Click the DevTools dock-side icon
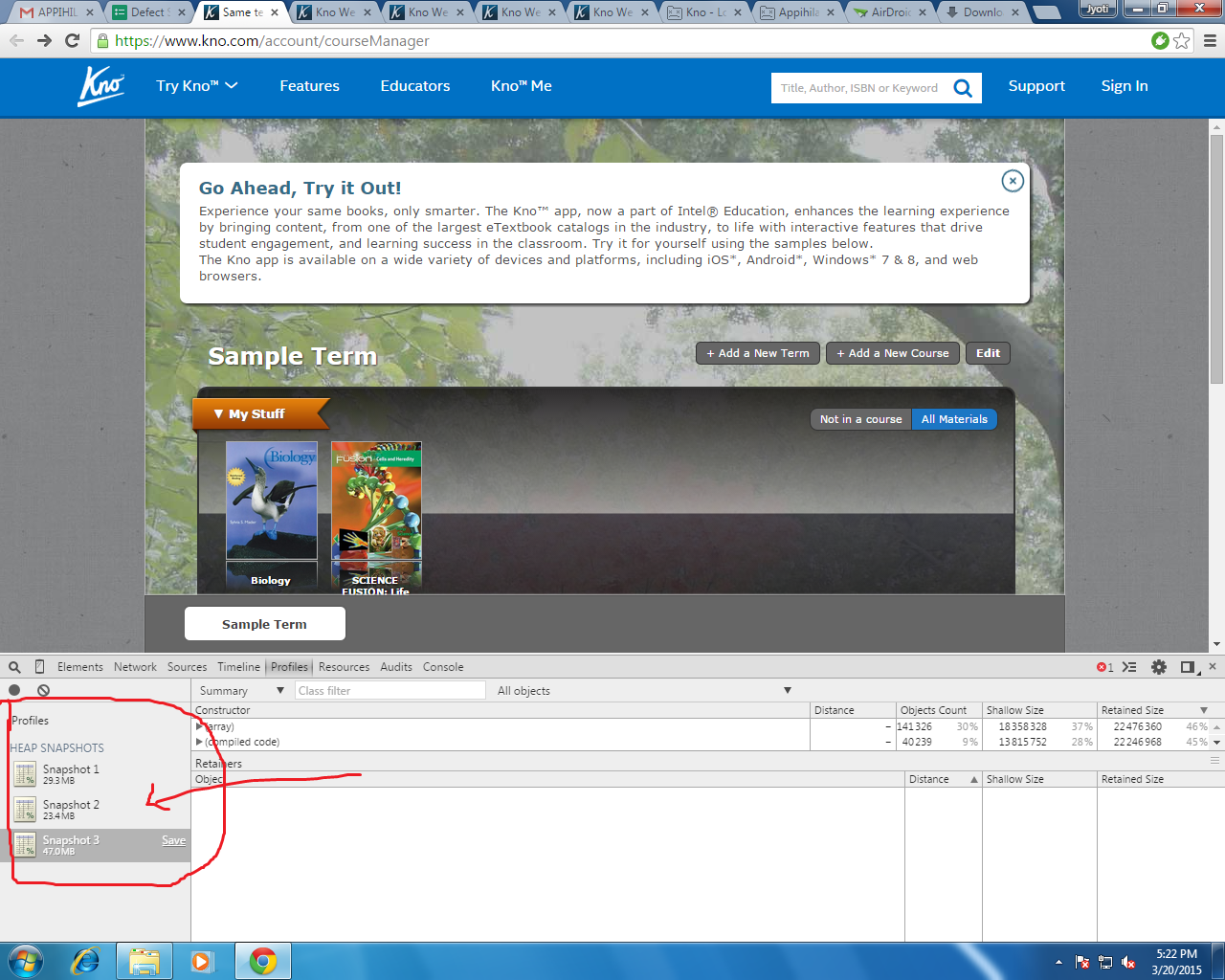Image resolution: width=1225 pixels, height=980 pixels. tap(1188, 667)
